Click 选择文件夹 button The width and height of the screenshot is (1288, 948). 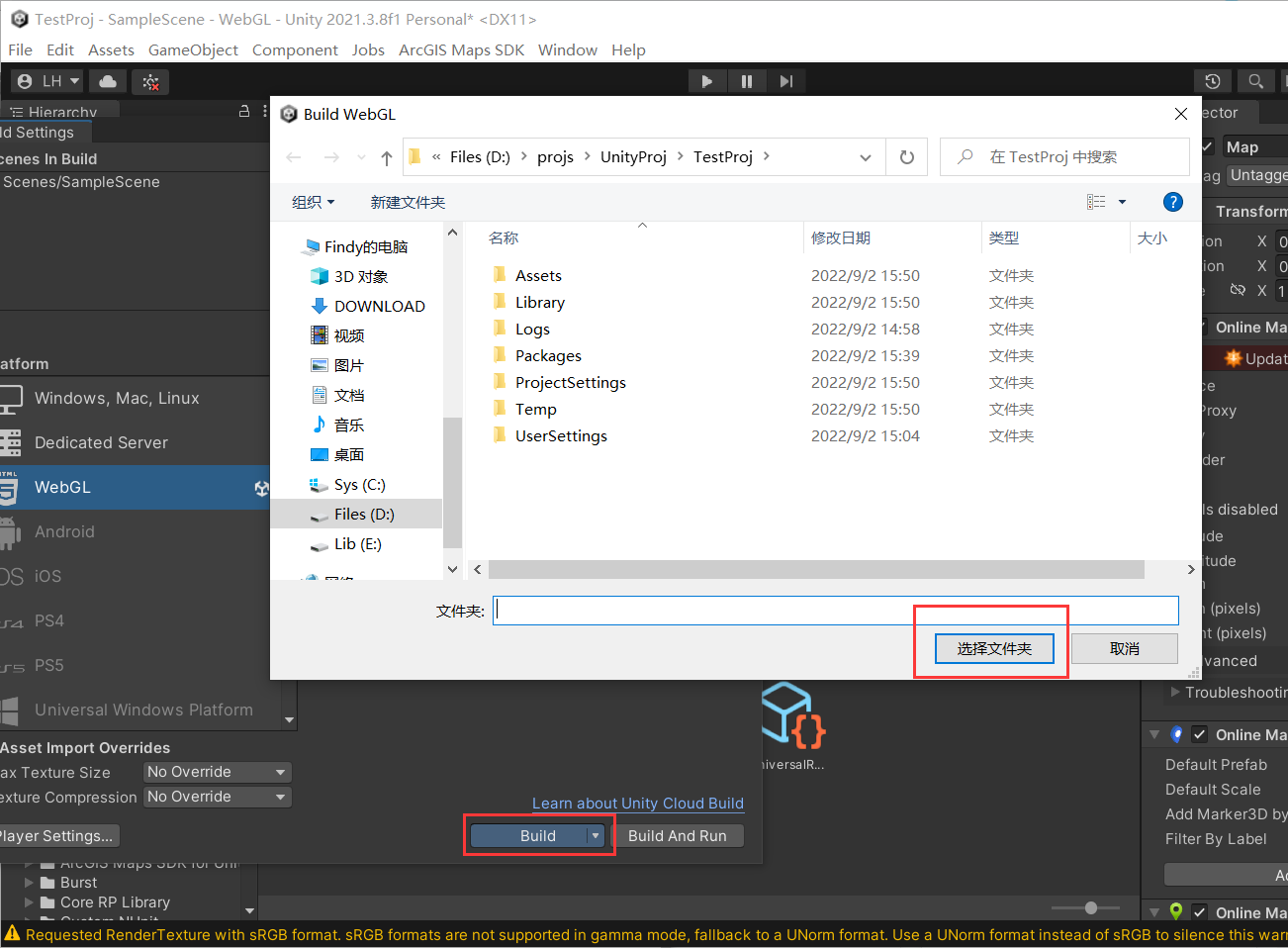point(994,649)
